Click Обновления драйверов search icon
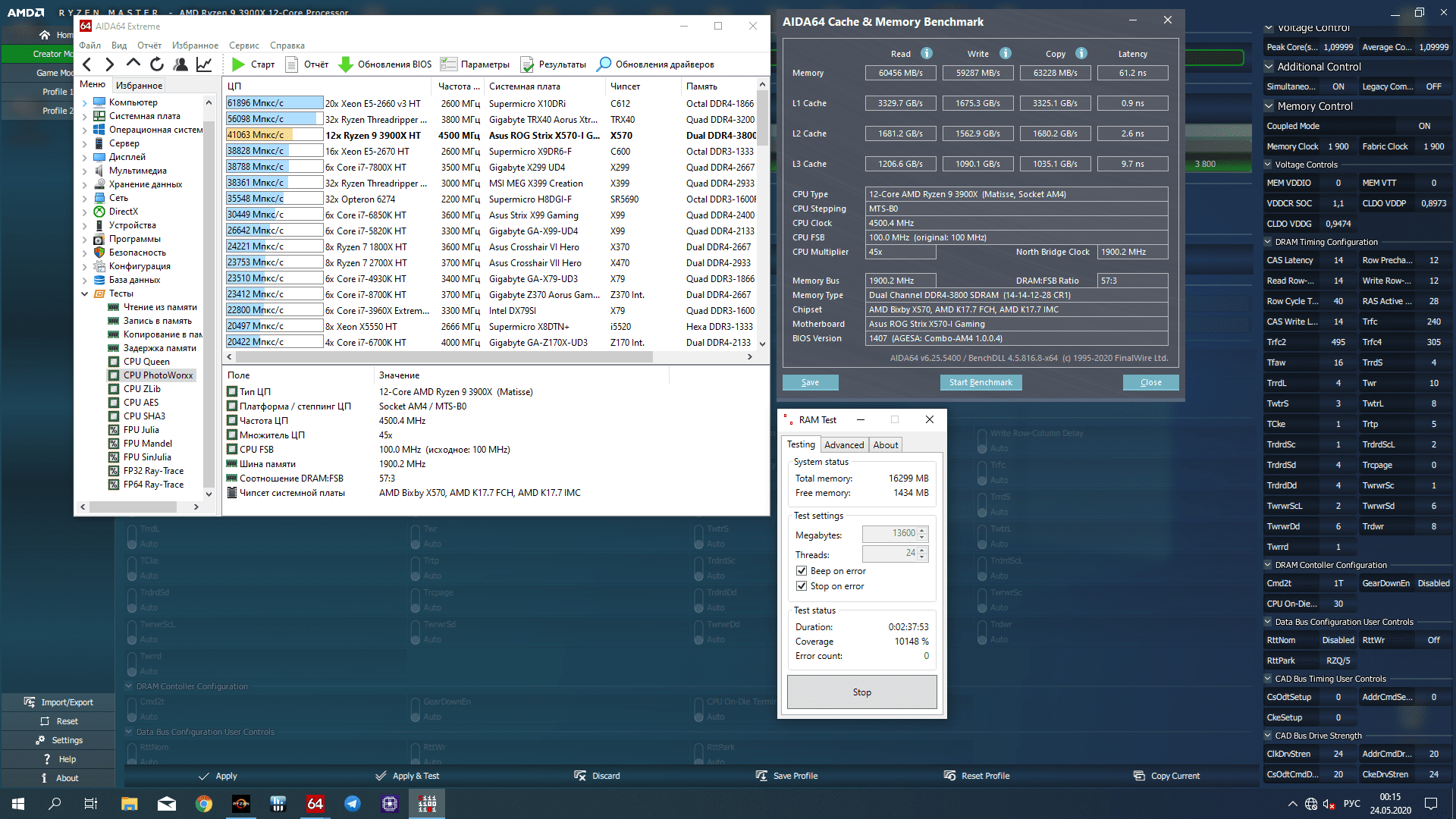Viewport: 1456px width, 819px height. point(604,64)
